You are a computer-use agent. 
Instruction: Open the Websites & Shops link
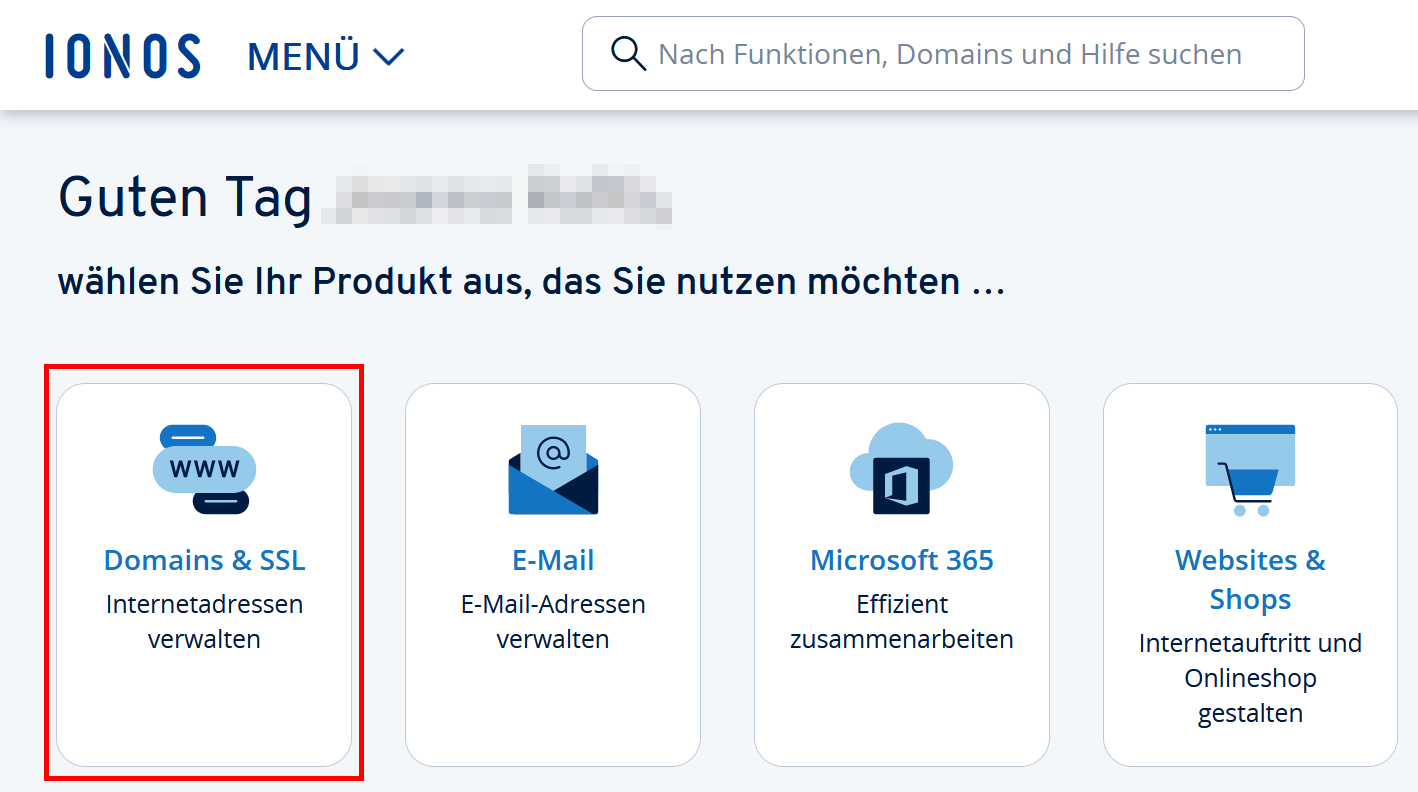pos(1250,579)
